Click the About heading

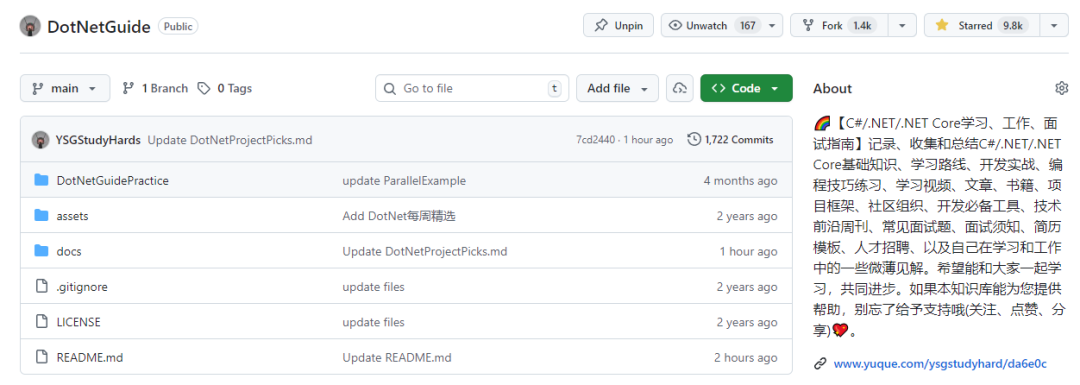[x=832, y=88]
